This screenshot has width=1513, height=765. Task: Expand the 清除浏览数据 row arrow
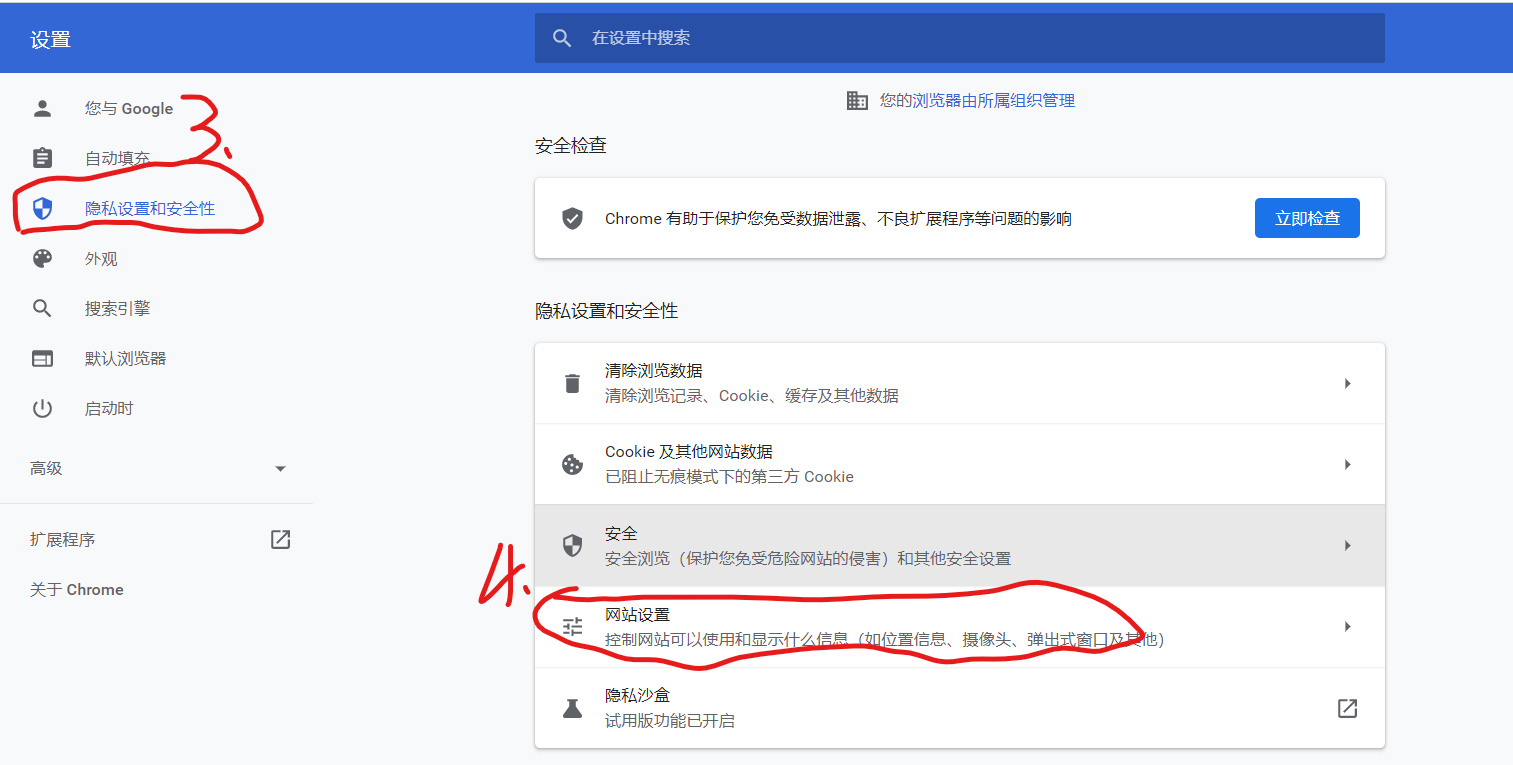click(1347, 383)
